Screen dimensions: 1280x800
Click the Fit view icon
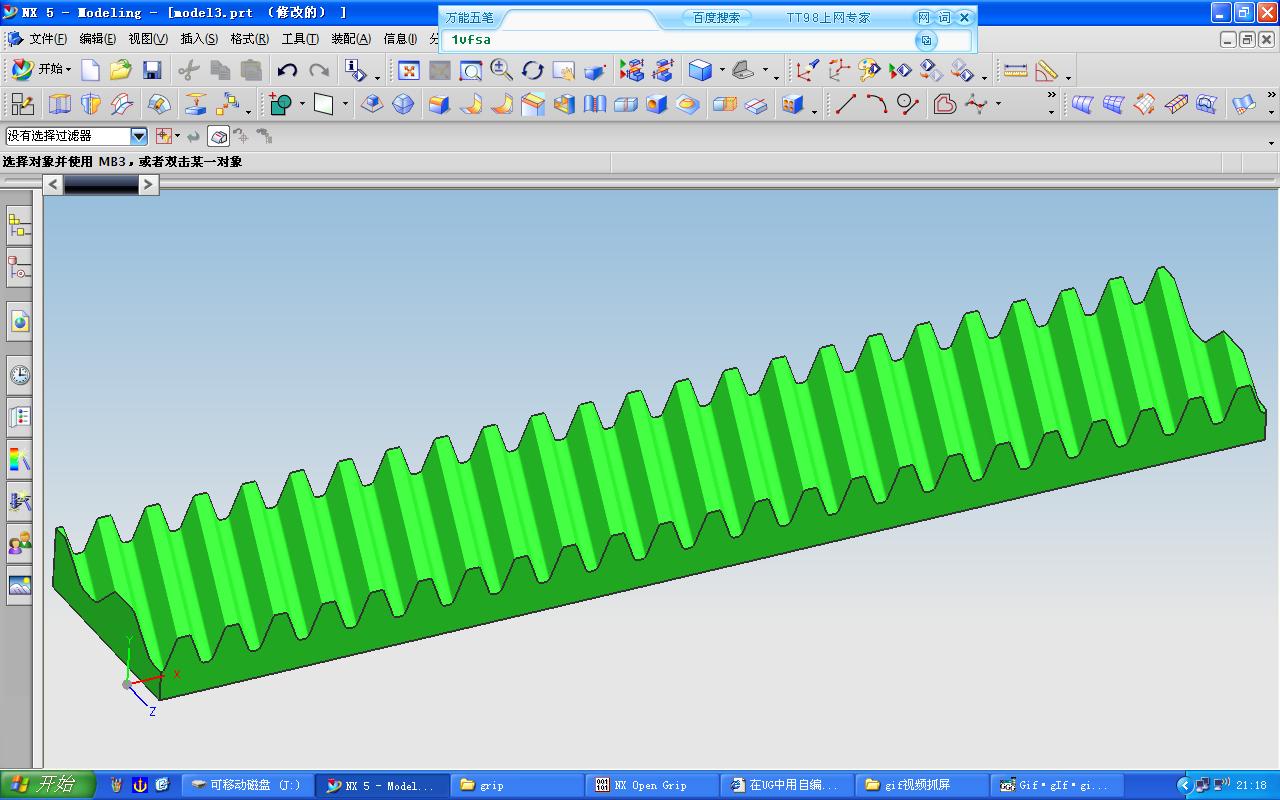[409, 70]
